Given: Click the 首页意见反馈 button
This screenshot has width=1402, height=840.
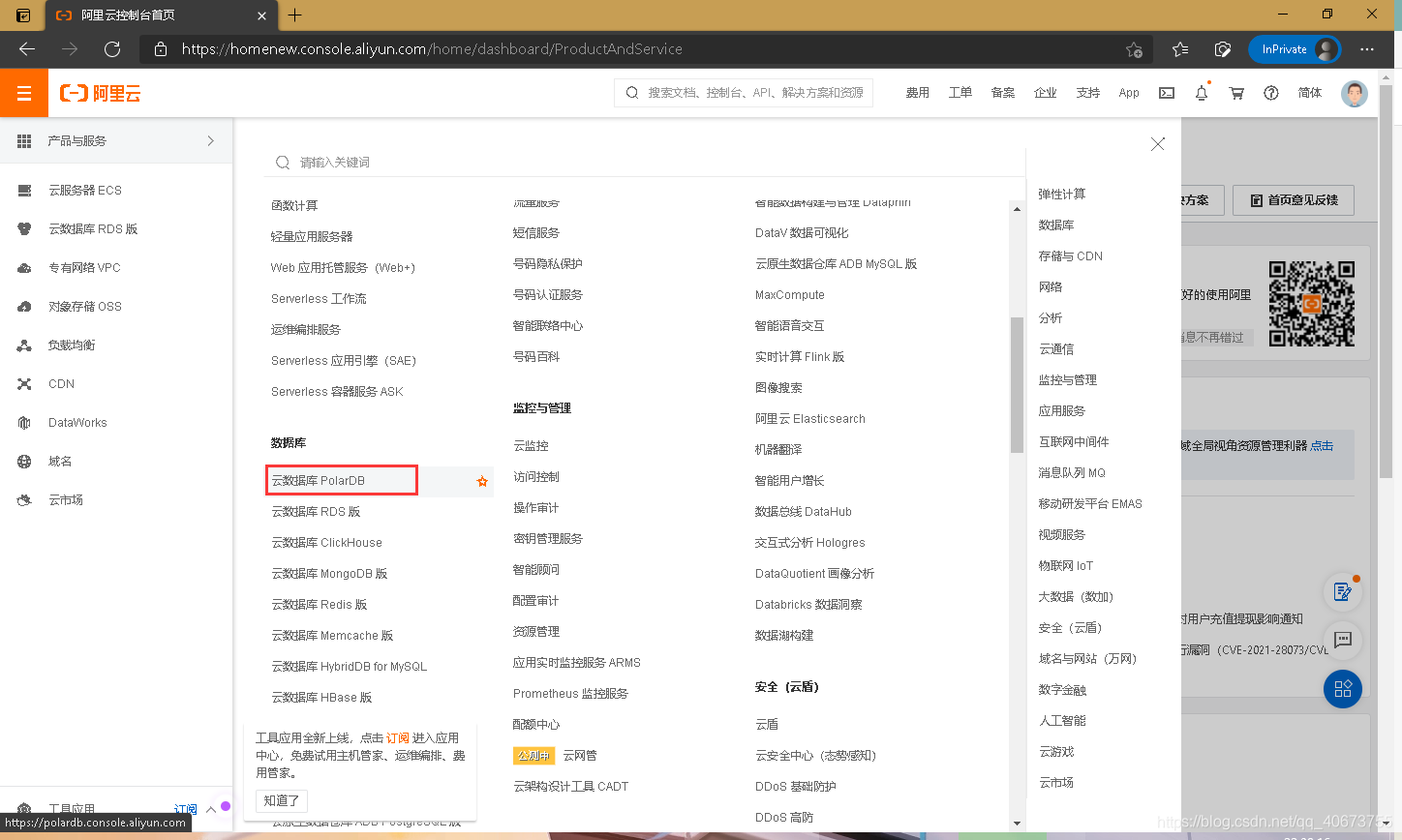Looking at the screenshot, I should (1294, 200).
